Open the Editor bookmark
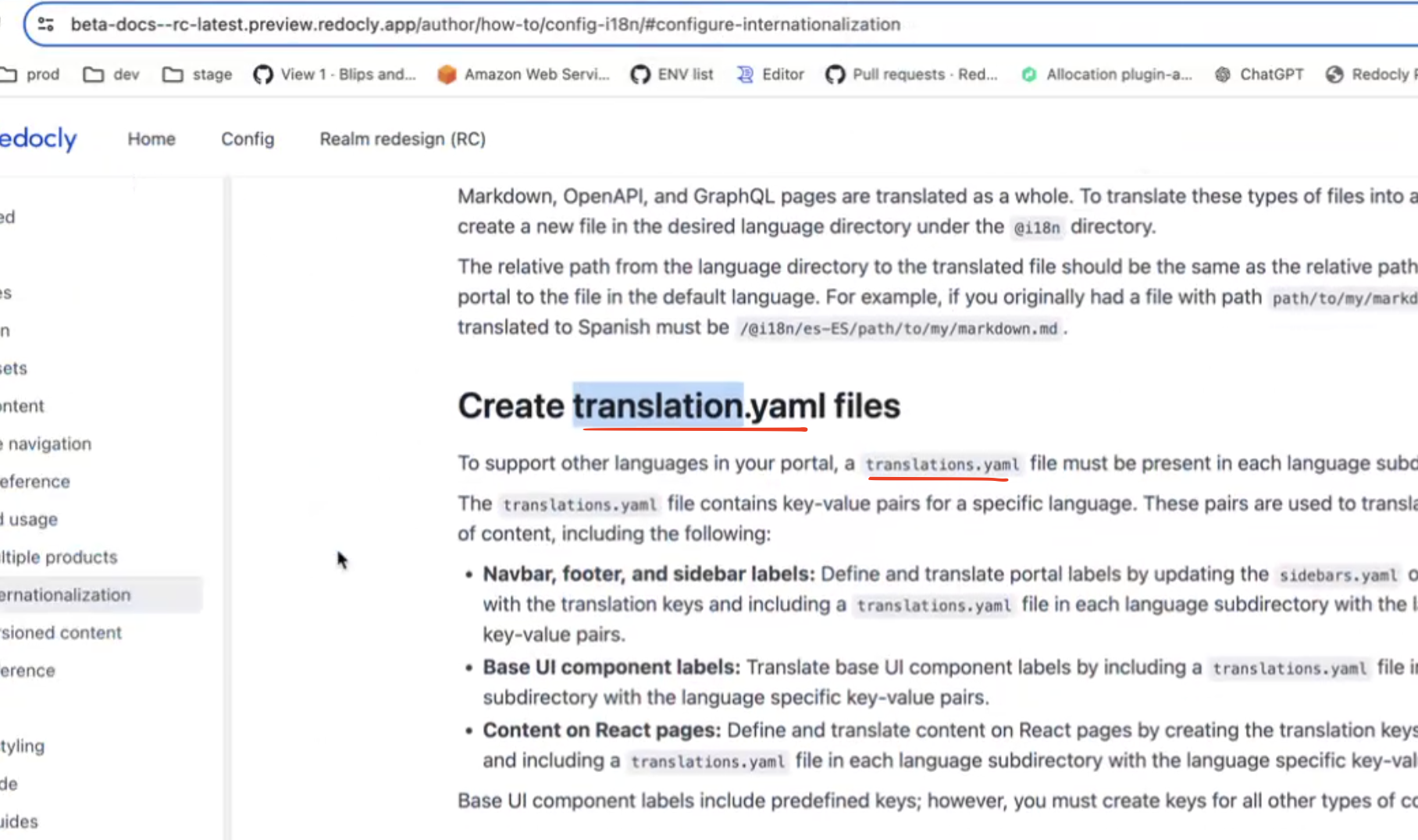This screenshot has width=1418, height=840. (x=770, y=74)
